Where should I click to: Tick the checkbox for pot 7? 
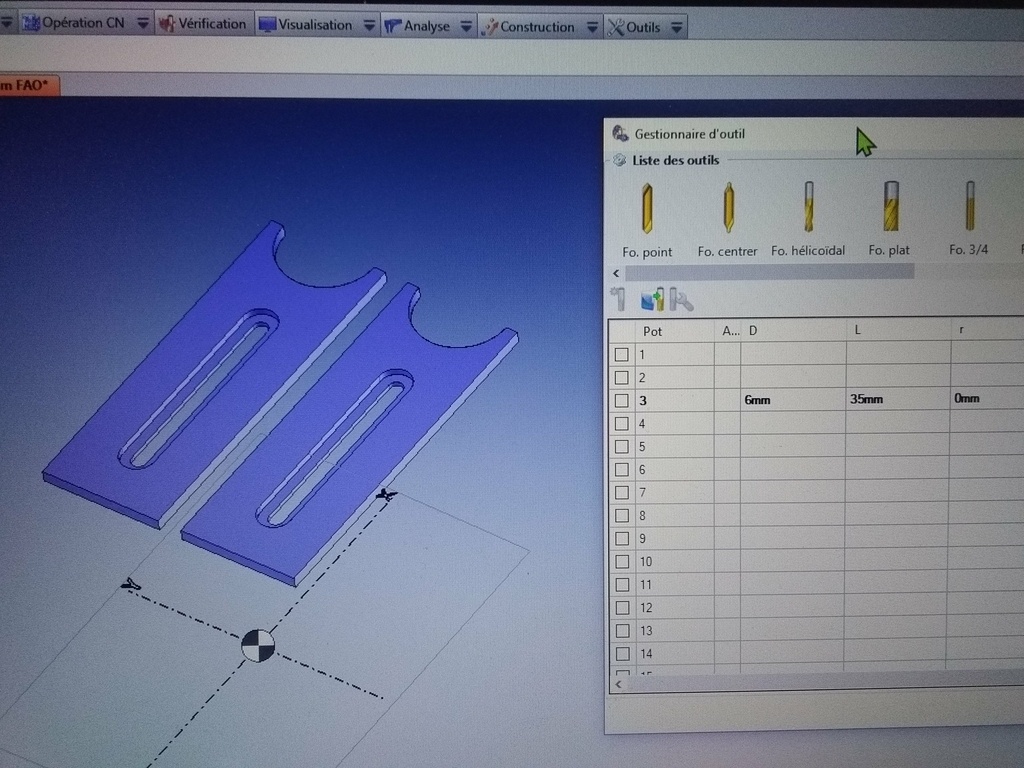tap(622, 492)
